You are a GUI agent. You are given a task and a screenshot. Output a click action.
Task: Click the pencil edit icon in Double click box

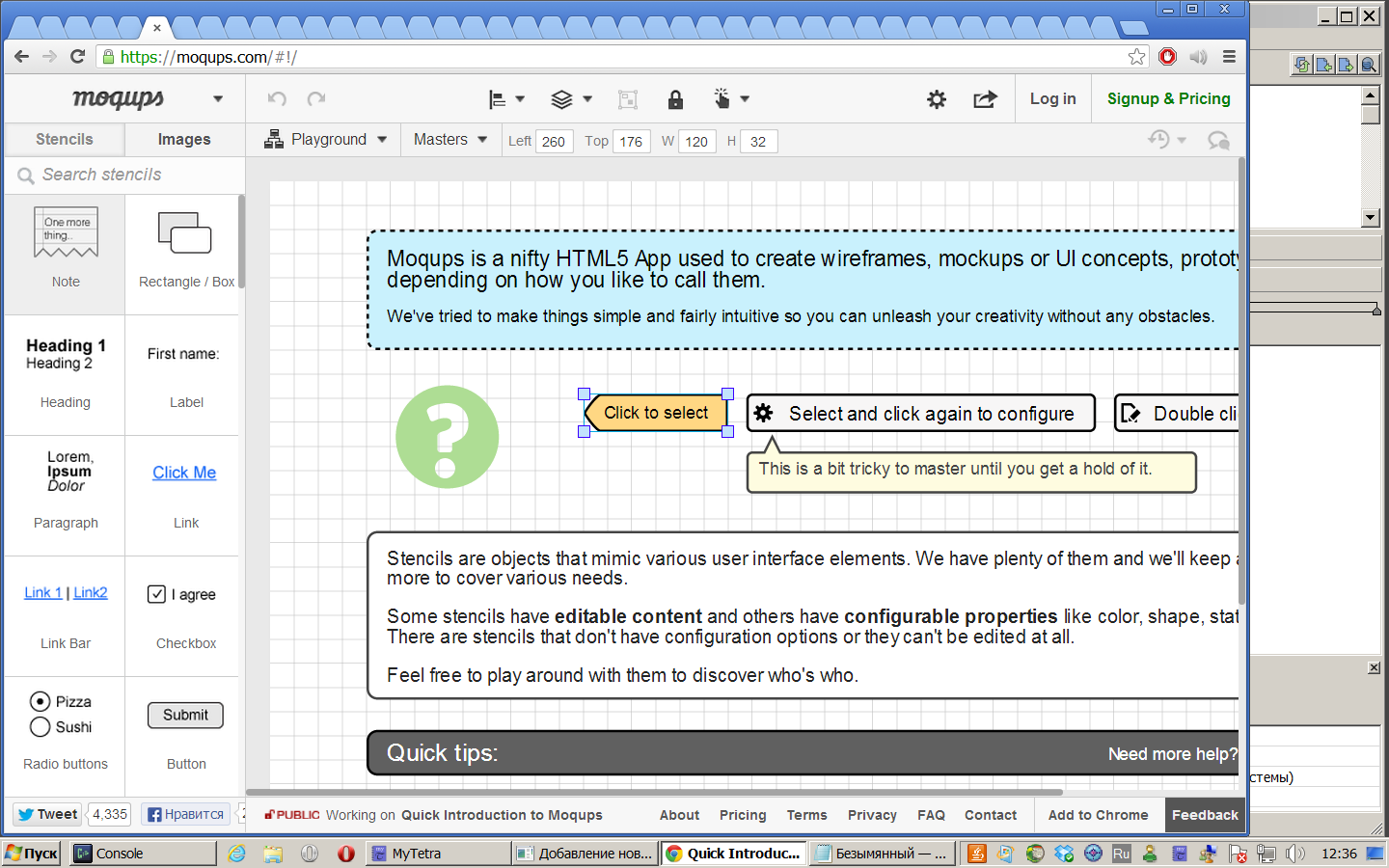(x=1131, y=414)
